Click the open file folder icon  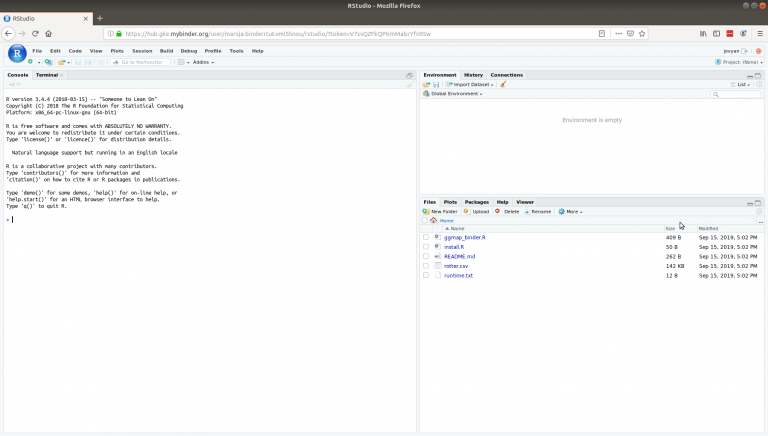[60, 62]
